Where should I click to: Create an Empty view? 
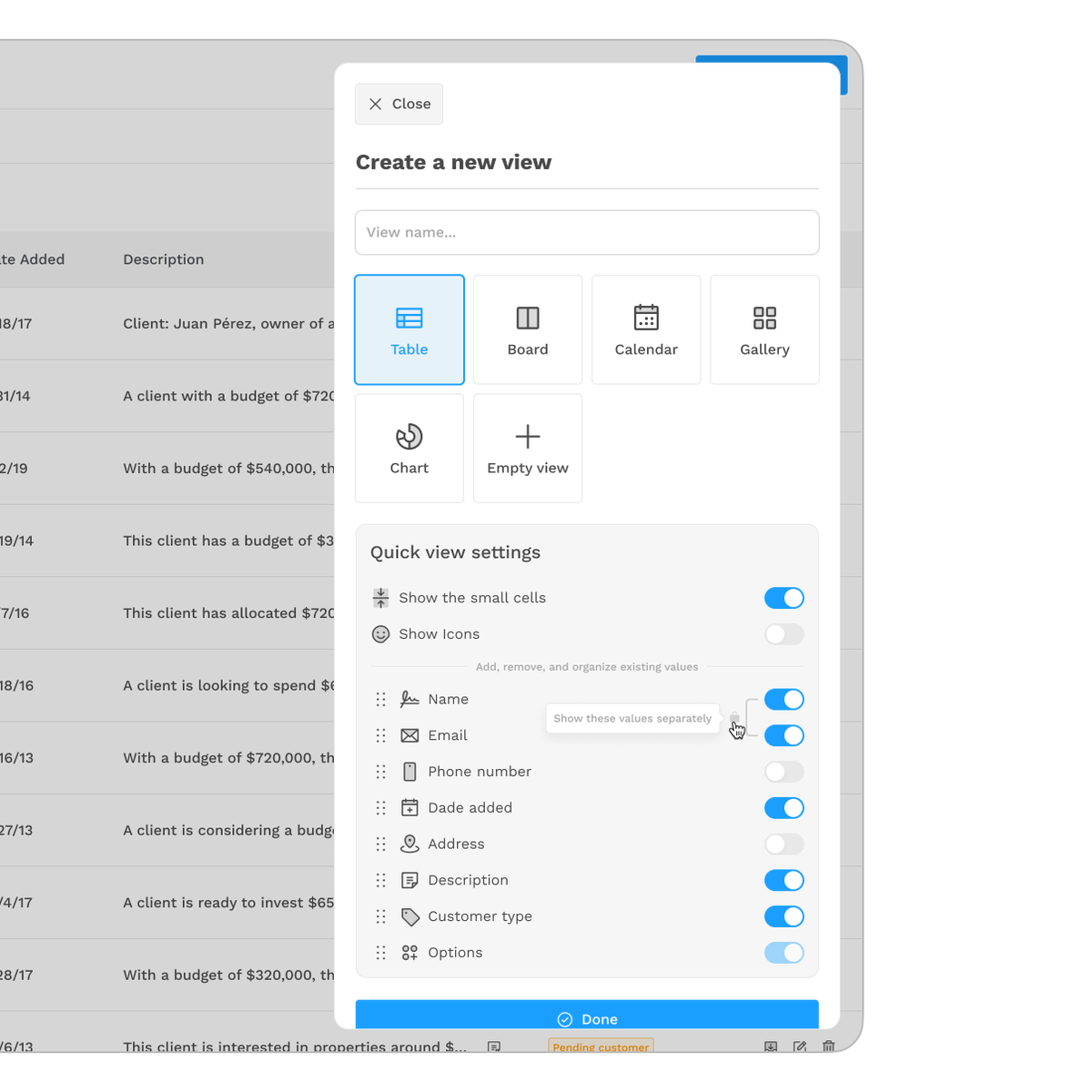click(x=528, y=448)
